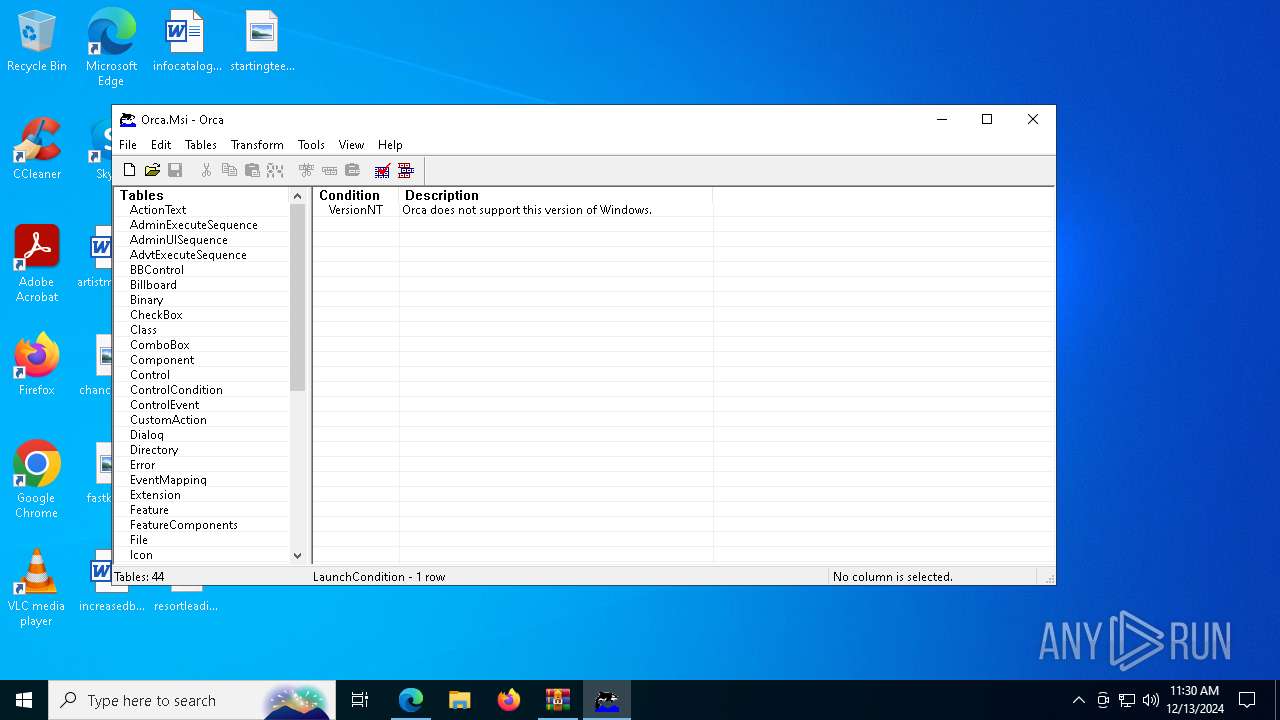
Task: Open File Explorer from the taskbar
Action: [x=460, y=700]
